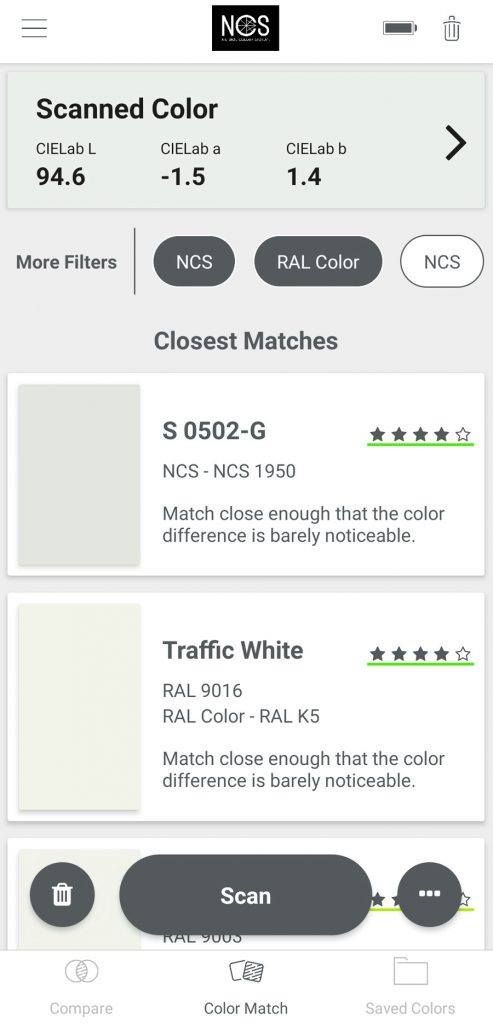Tap the round floating trash button

(62, 894)
